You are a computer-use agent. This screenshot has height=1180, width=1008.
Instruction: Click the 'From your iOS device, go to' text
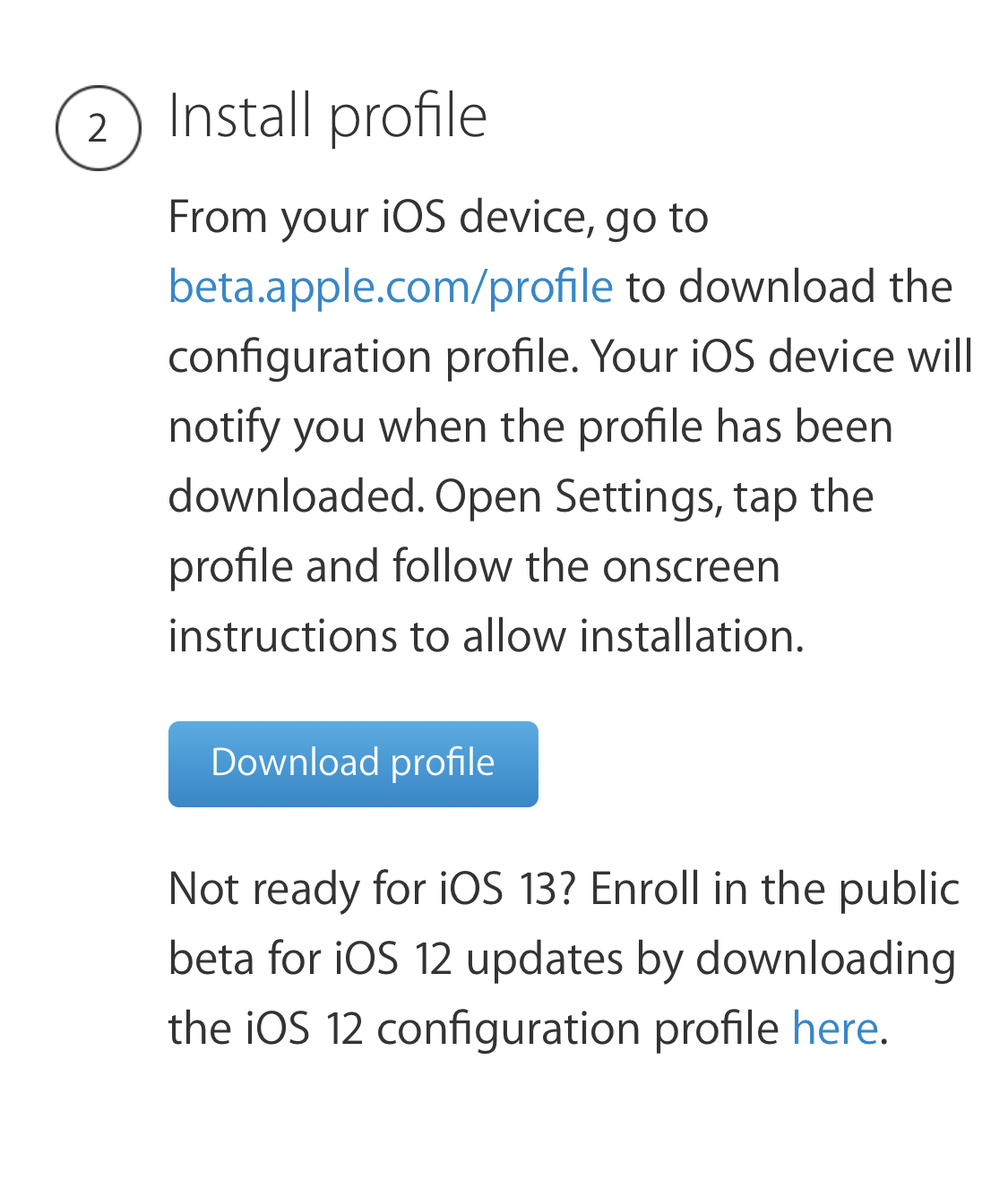click(438, 218)
